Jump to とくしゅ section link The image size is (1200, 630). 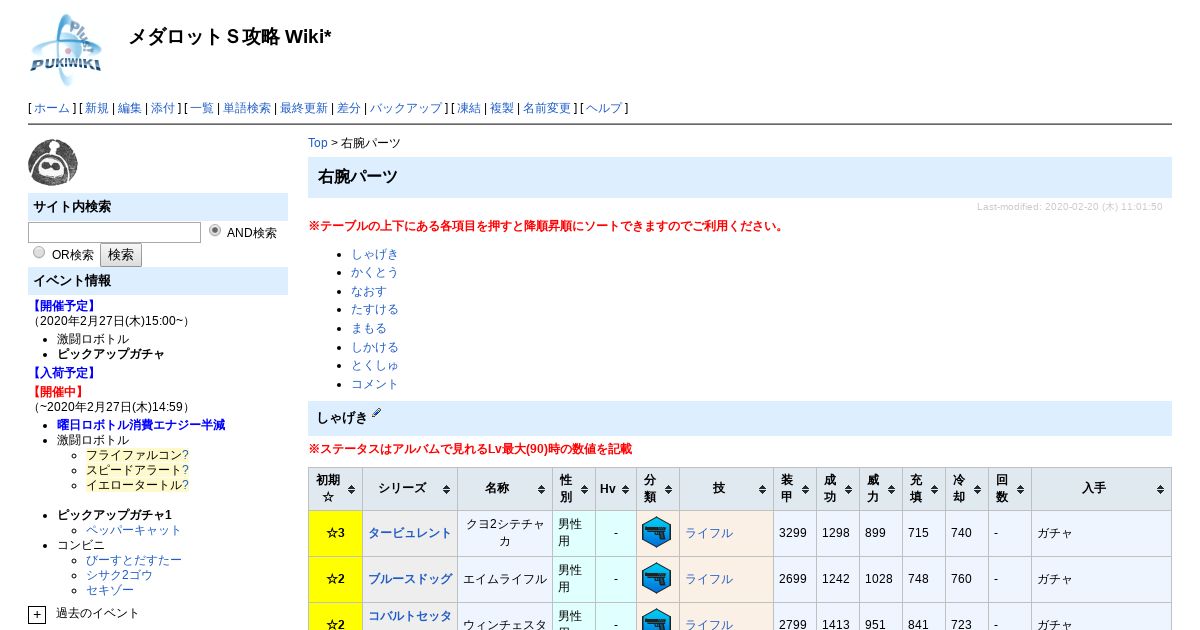[x=375, y=365]
